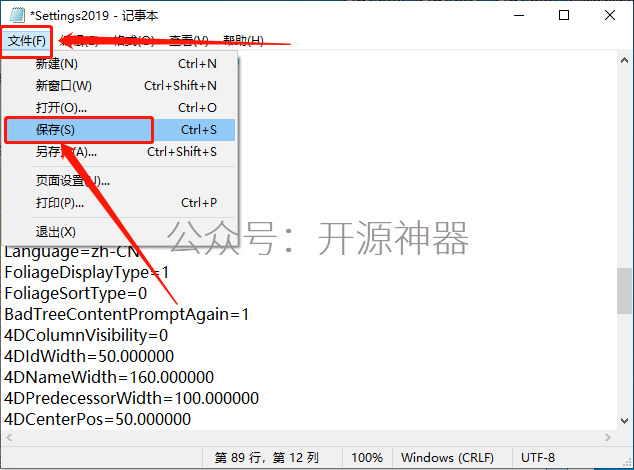Viewport: 634px width, 470px height.
Task: Click the line BadTreeContentPromptAgain=1
Action: point(127,314)
